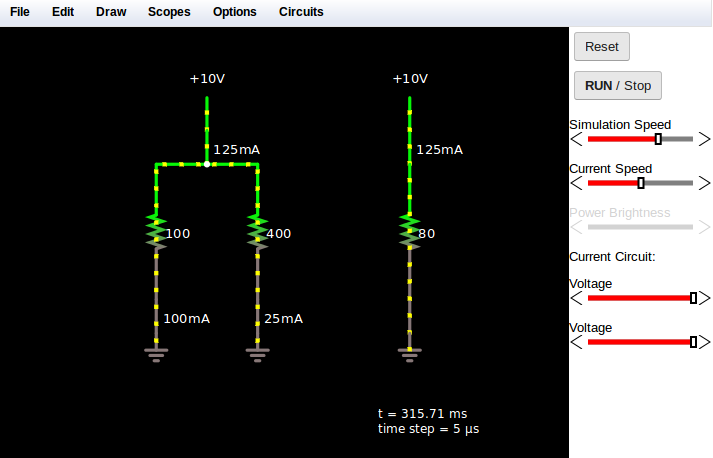
Task: Select the 100 ohm resistor
Action: (156, 233)
